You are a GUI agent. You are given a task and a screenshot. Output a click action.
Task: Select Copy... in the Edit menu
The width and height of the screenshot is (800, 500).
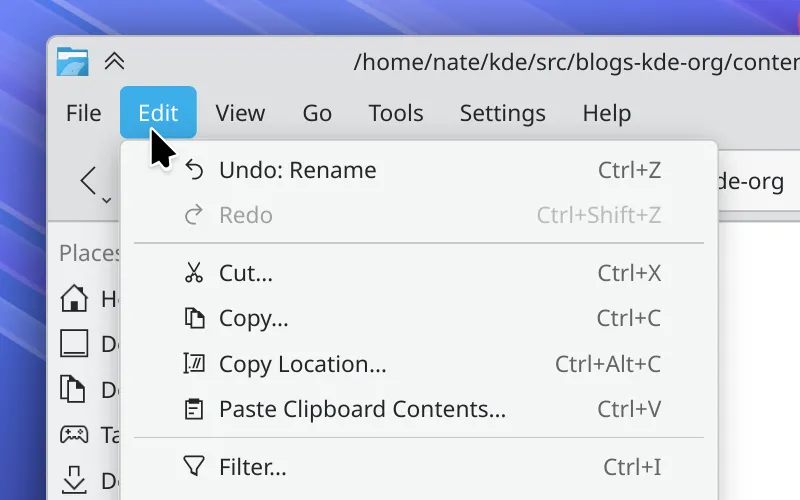pos(254,319)
